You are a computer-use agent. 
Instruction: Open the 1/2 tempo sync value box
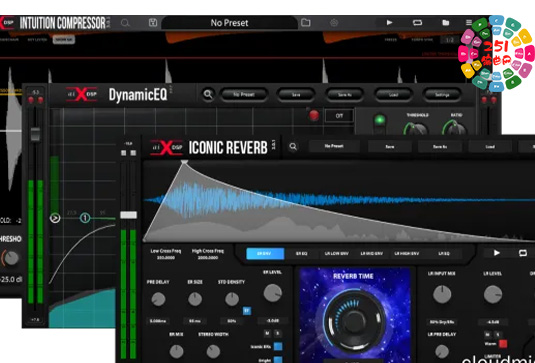pos(450,40)
